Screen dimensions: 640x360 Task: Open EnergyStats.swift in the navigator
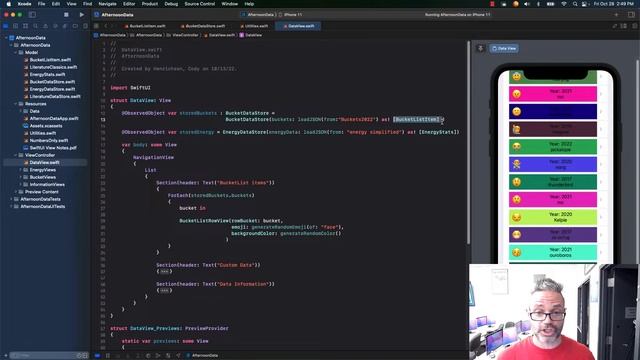coord(47,75)
